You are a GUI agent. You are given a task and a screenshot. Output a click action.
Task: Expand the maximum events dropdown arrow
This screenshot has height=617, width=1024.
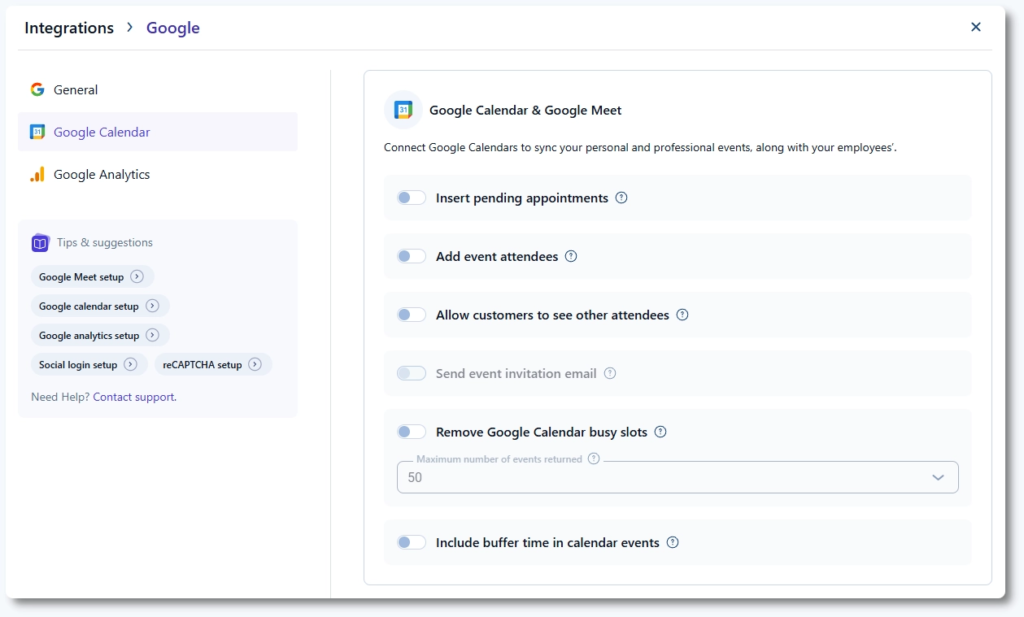(938, 478)
